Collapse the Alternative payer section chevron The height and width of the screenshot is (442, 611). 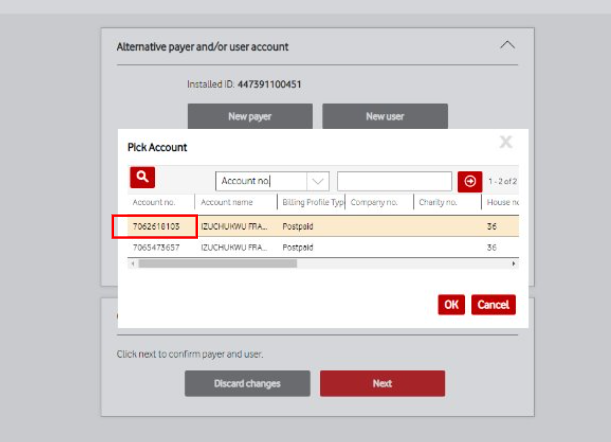(x=507, y=46)
